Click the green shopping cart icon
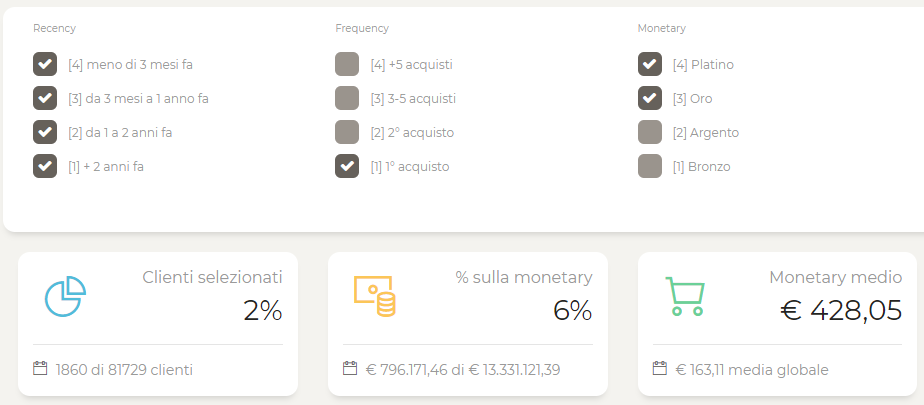924x405 pixels. coord(685,296)
